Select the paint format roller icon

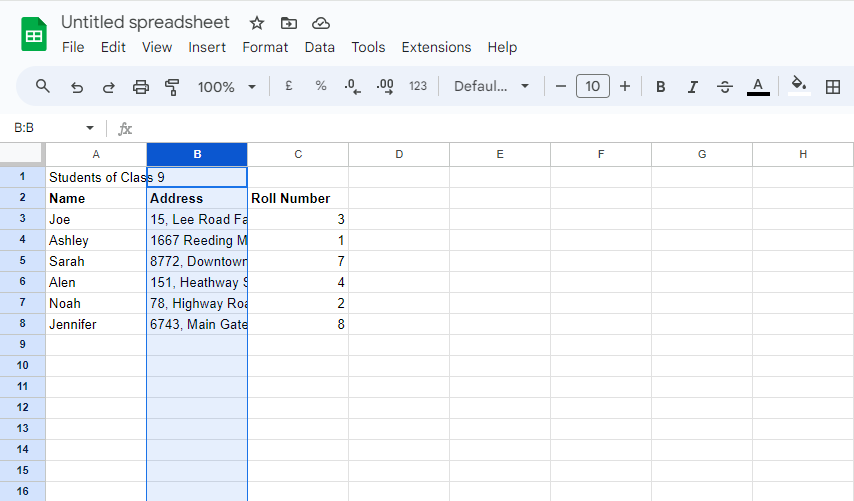point(172,87)
